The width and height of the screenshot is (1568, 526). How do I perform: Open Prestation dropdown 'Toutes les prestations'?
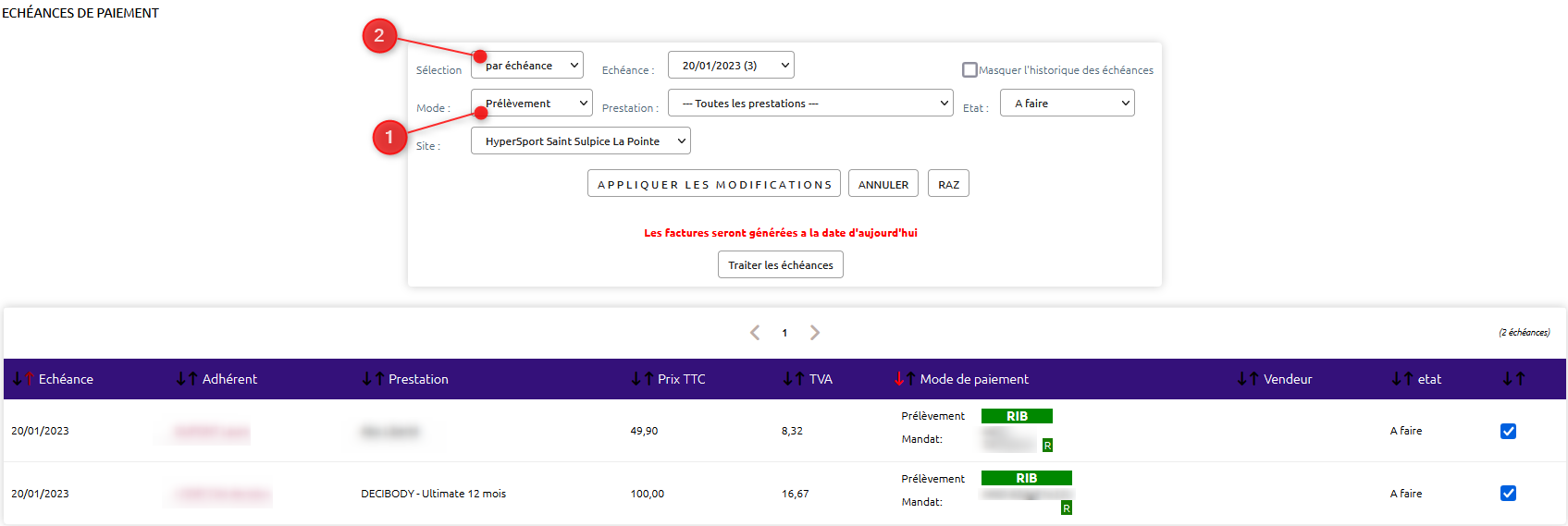pos(810,103)
